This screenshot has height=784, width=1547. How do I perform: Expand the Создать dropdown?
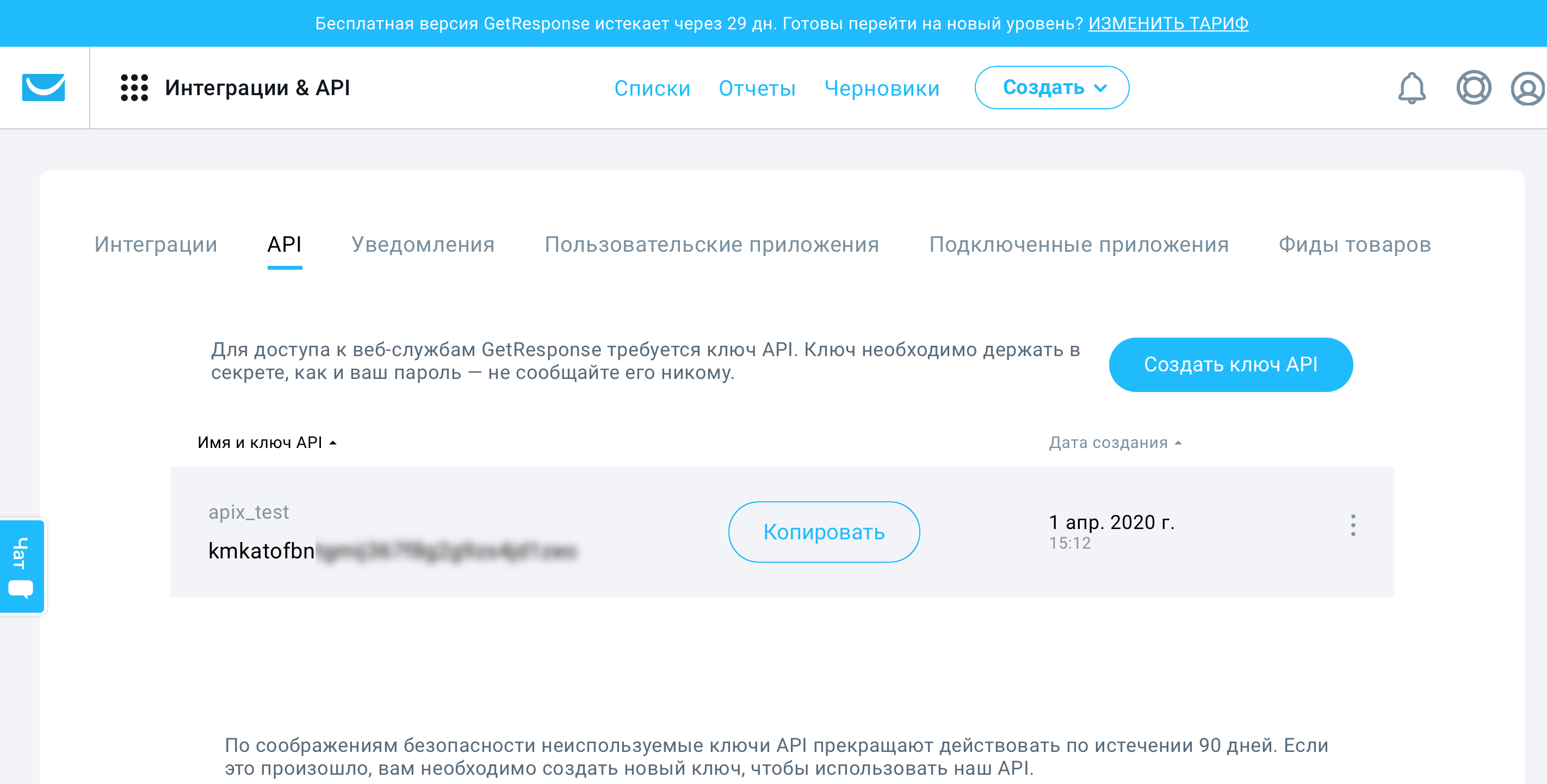point(1051,88)
